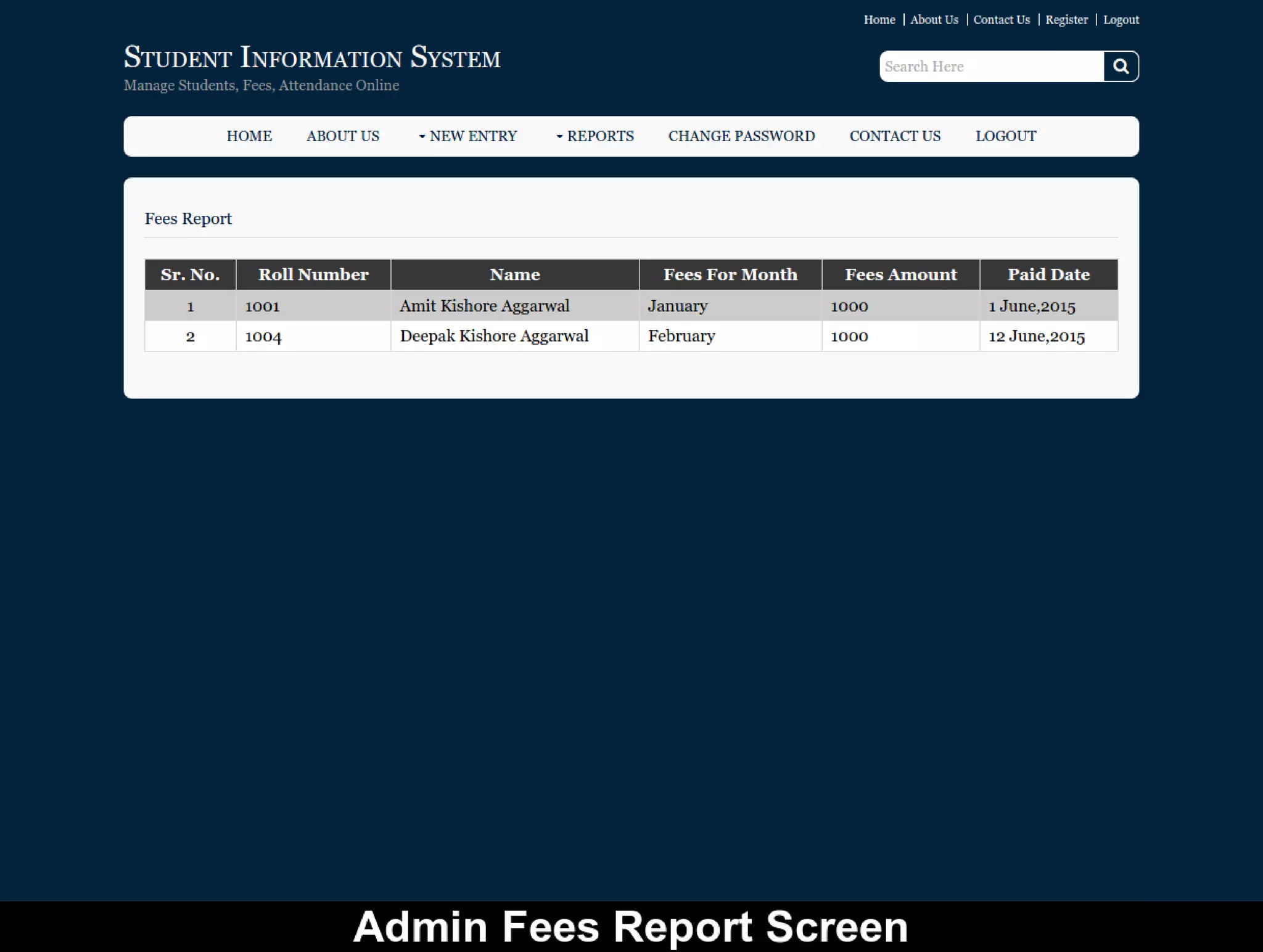Click the February month cell

pos(731,336)
